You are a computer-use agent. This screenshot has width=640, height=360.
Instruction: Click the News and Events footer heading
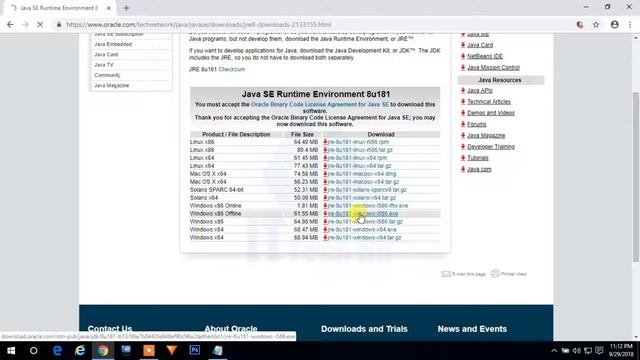tap(472, 329)
